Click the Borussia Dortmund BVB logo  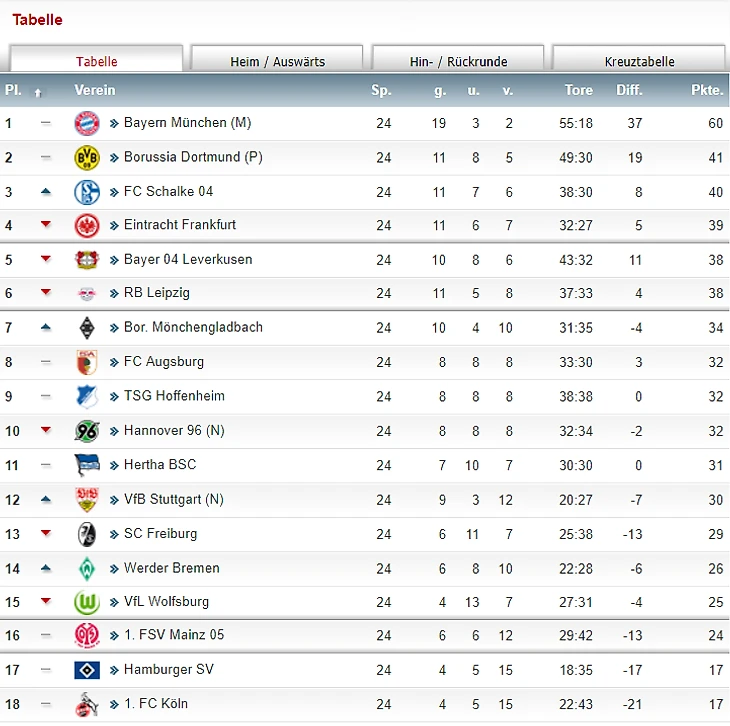tap(87, 158)
